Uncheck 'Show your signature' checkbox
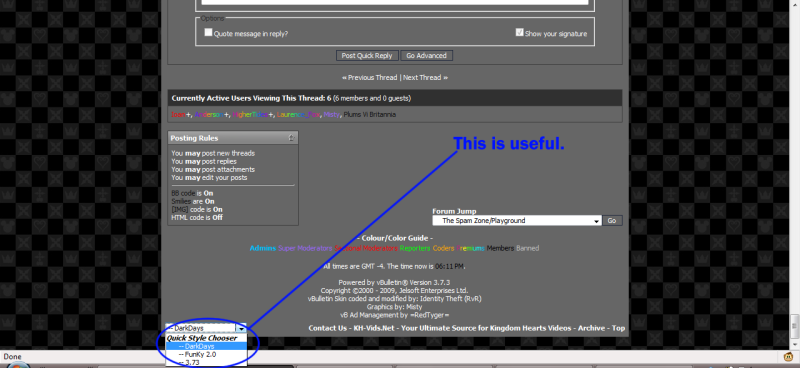 (x=519, y=32)
